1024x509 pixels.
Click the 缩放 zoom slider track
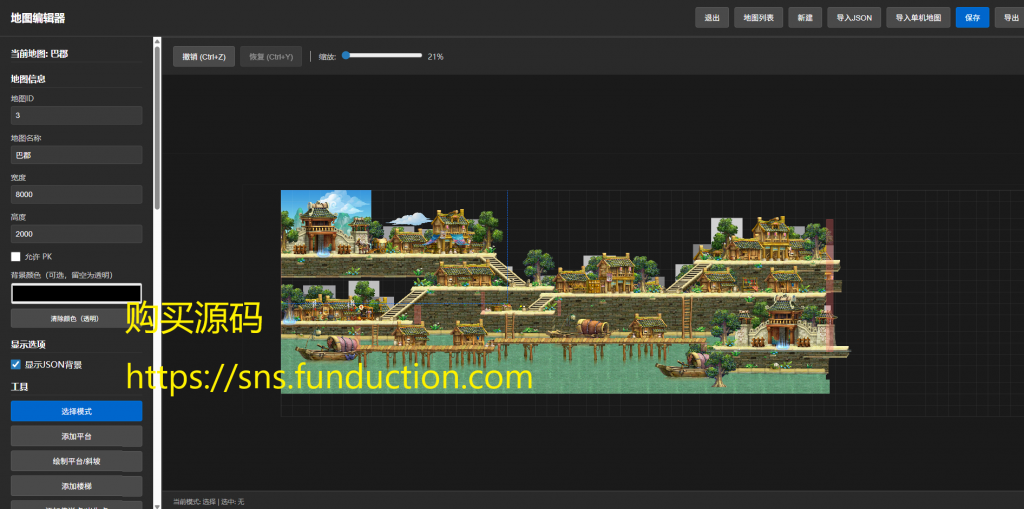tap(382, 56)
